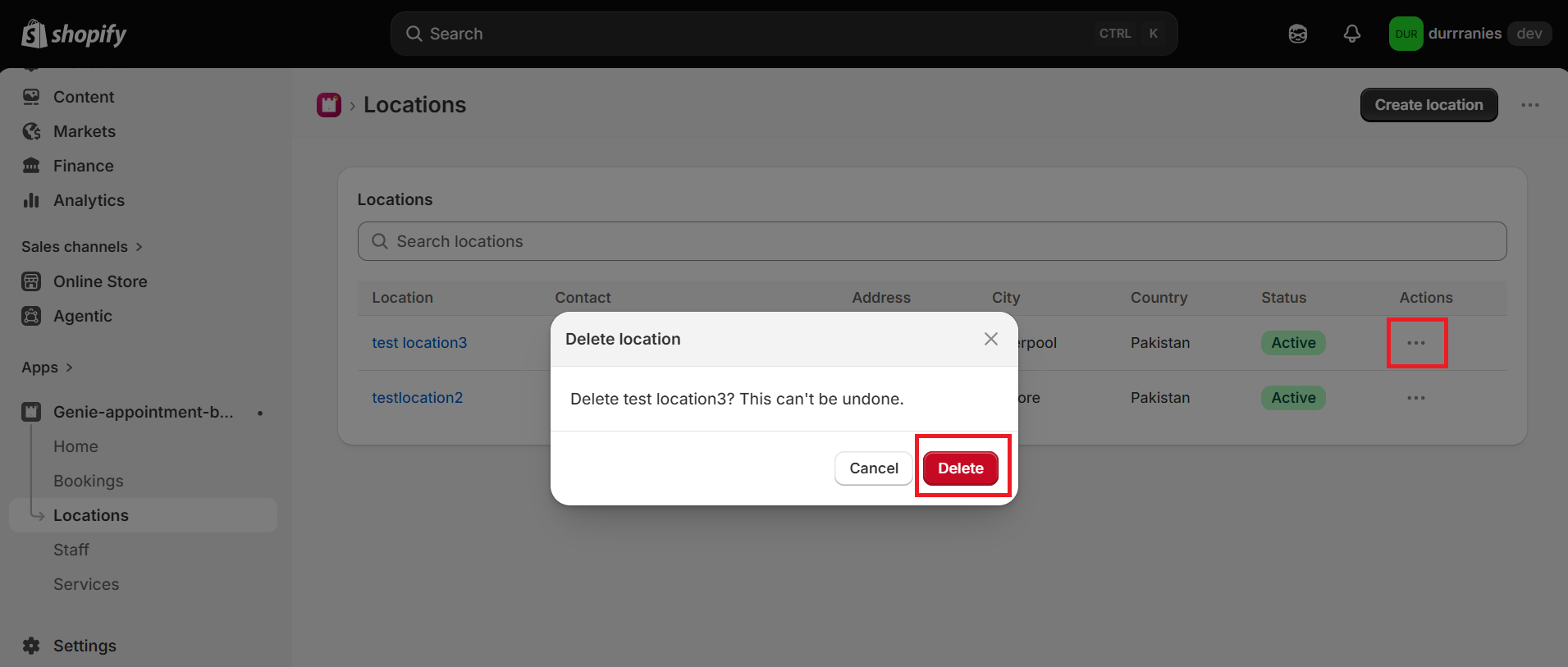Click the City column header
The image size is (1568, 667).
(1006, 298)
